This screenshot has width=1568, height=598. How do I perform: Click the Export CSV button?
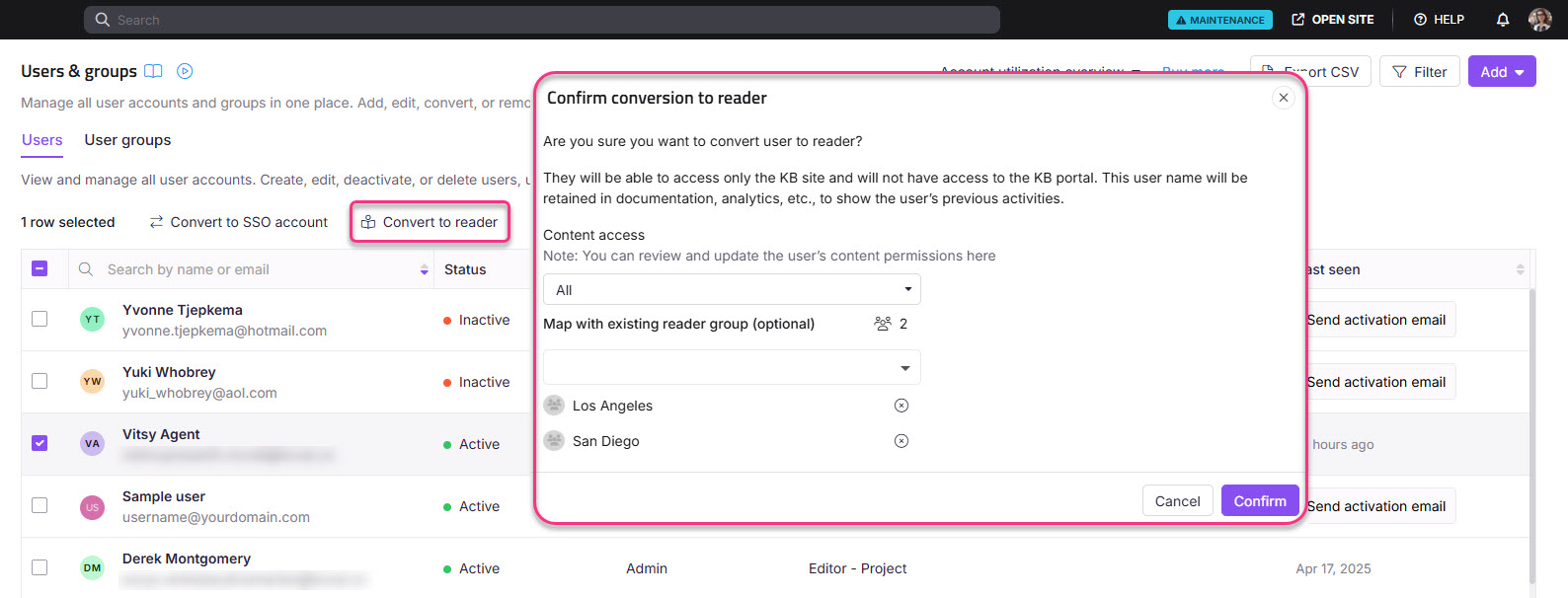[x=1310, y=71]
